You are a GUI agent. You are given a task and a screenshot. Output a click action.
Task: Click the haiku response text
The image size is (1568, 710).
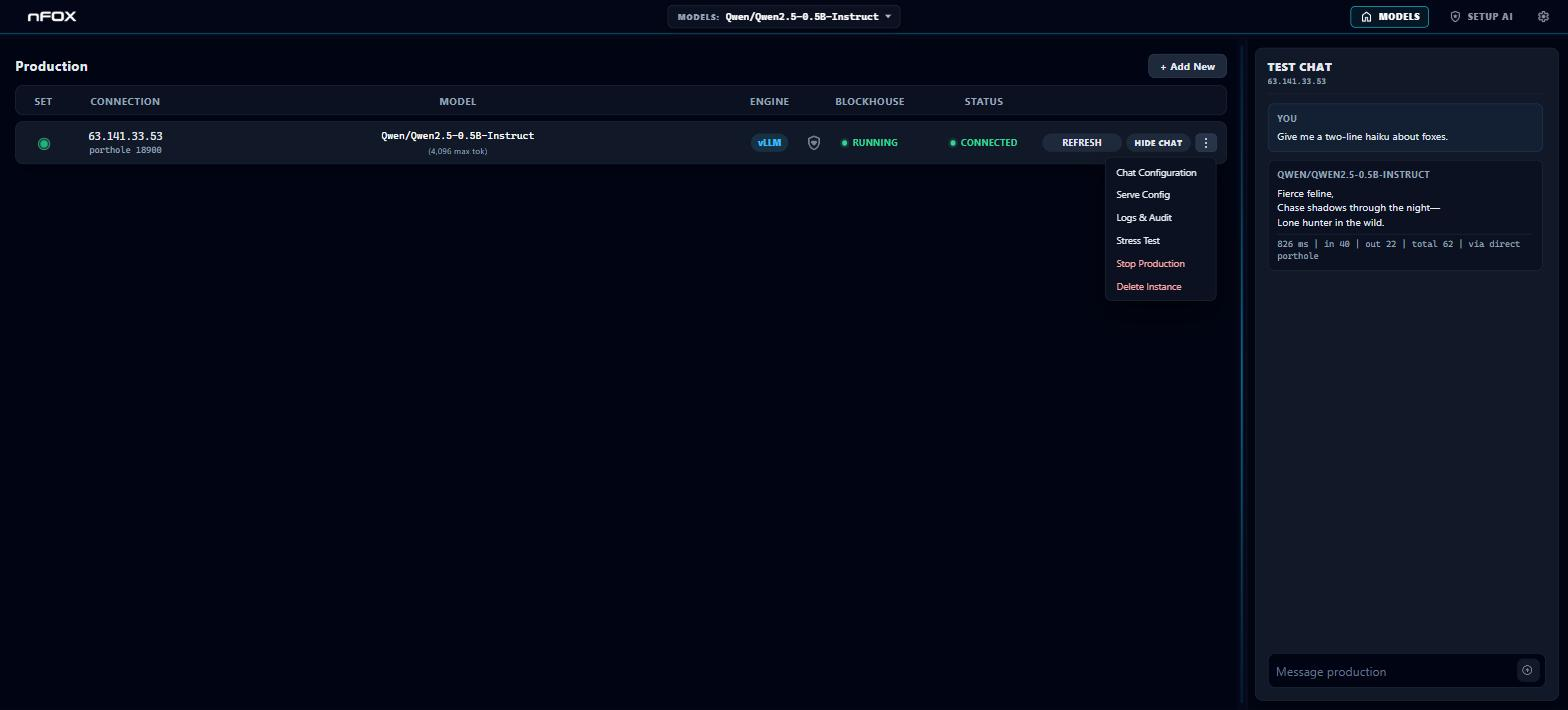coord(1358,208)
